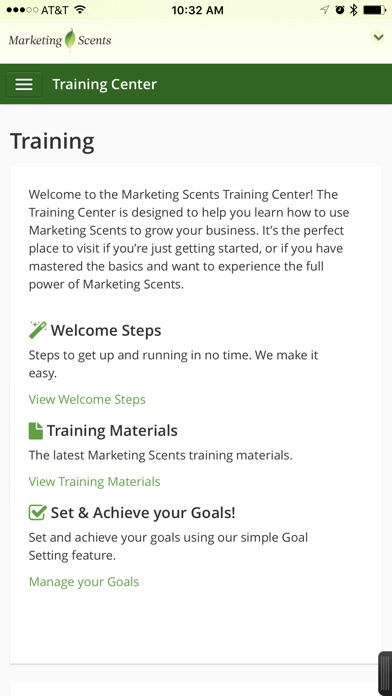Open the View Welcome Steps link
Screen dimensions: 392x696
[87, 399]
